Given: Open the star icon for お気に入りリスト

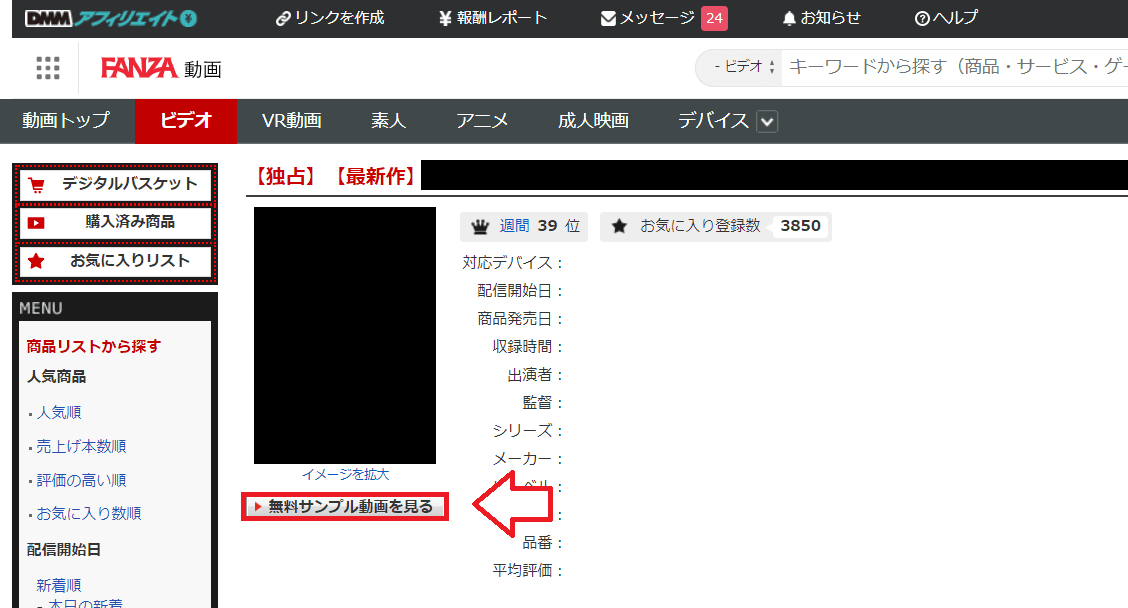Looking at the screenshot, I should tap(37, 260).
